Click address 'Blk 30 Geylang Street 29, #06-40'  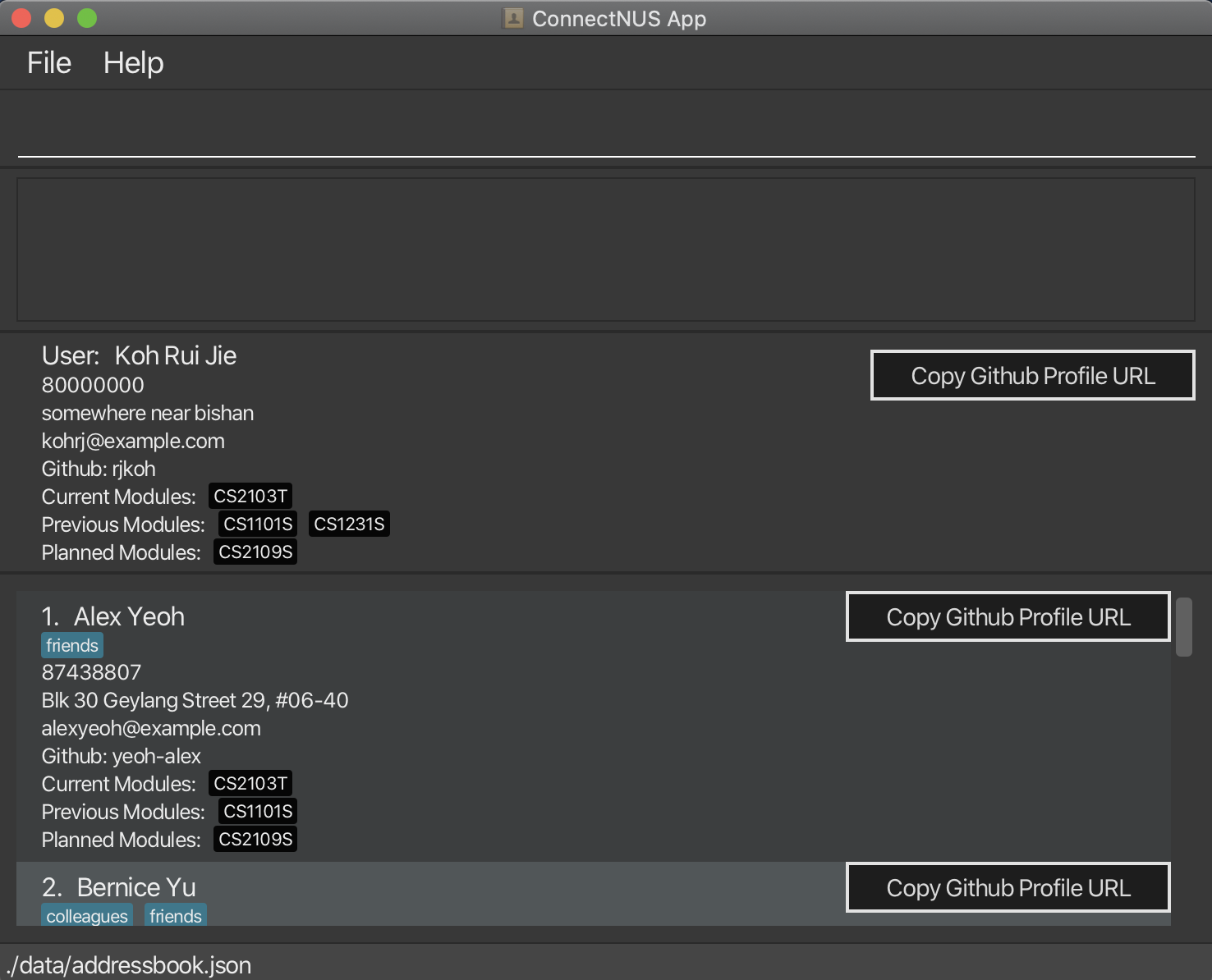pyautogui.click(x=195, y=700)
